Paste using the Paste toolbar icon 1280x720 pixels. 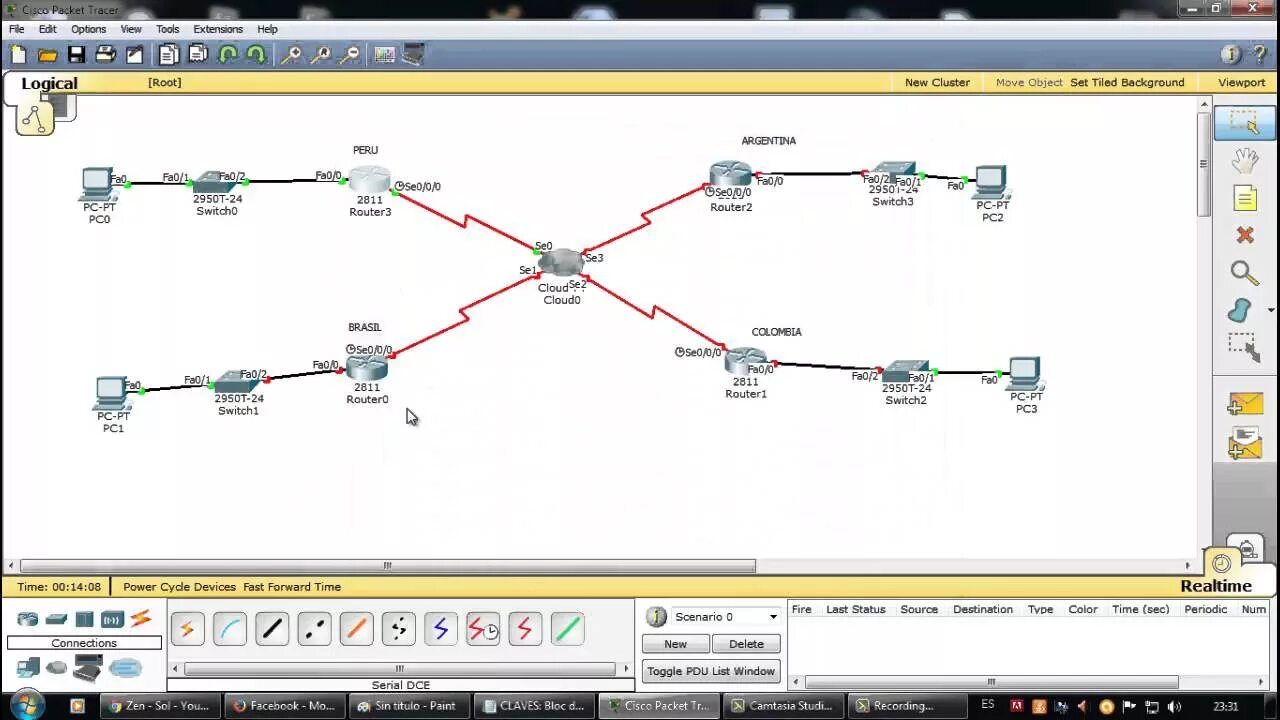198,55
